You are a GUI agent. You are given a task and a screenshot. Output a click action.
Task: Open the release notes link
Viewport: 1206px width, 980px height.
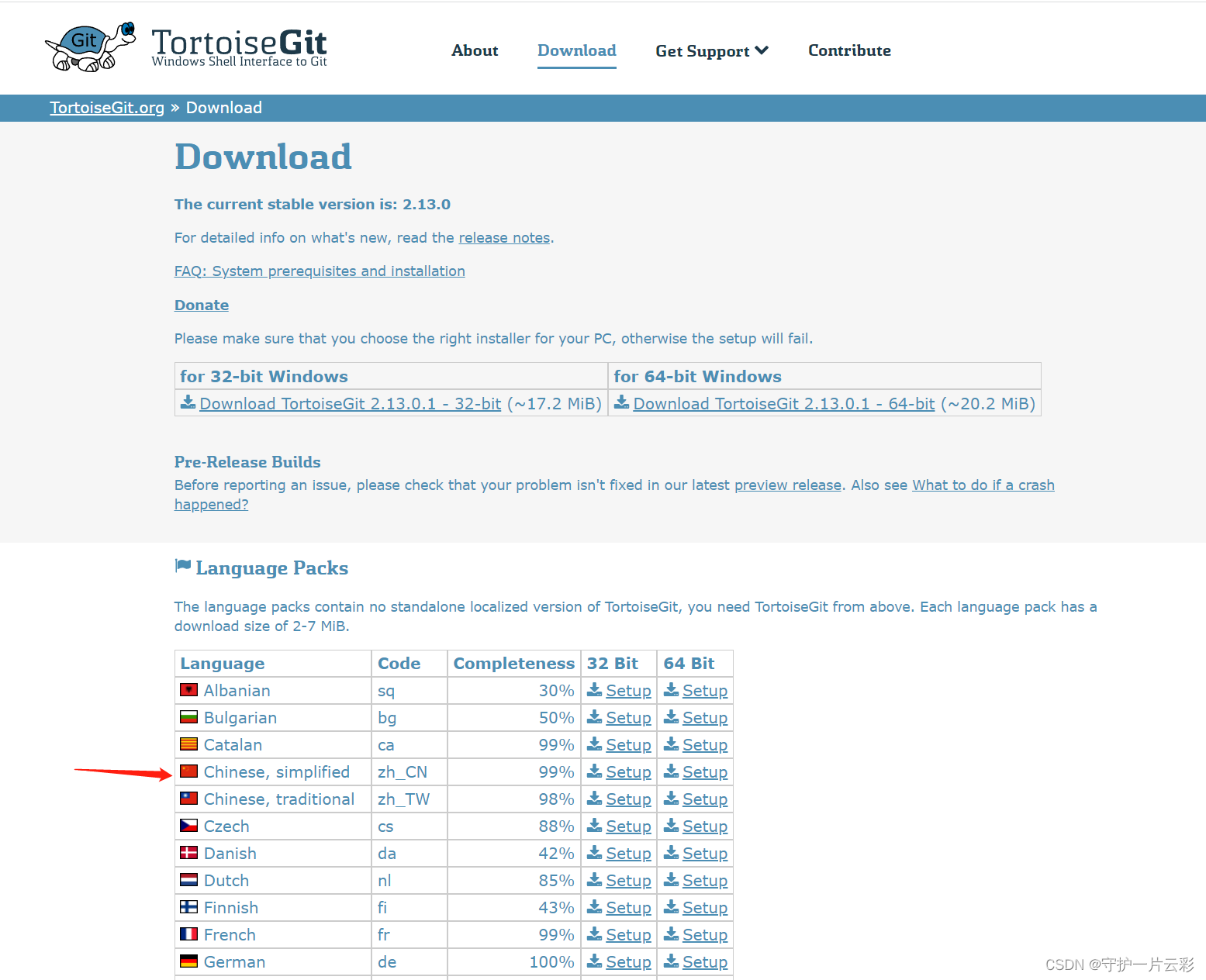coord(504,238)
